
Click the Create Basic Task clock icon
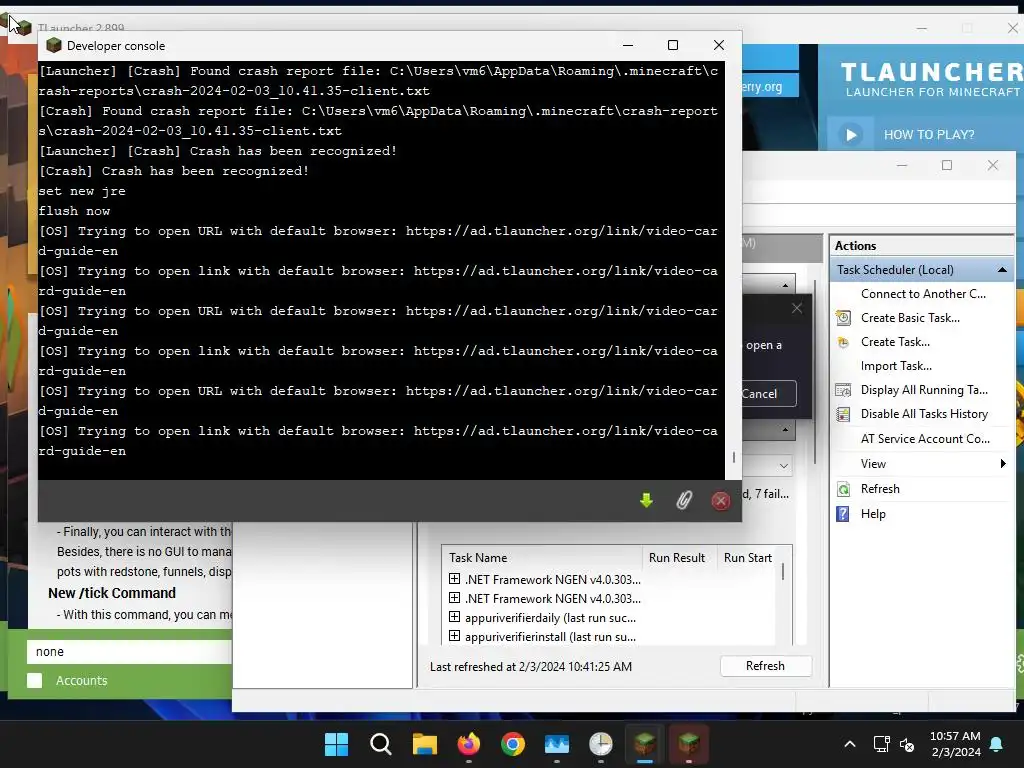[843, 318]
